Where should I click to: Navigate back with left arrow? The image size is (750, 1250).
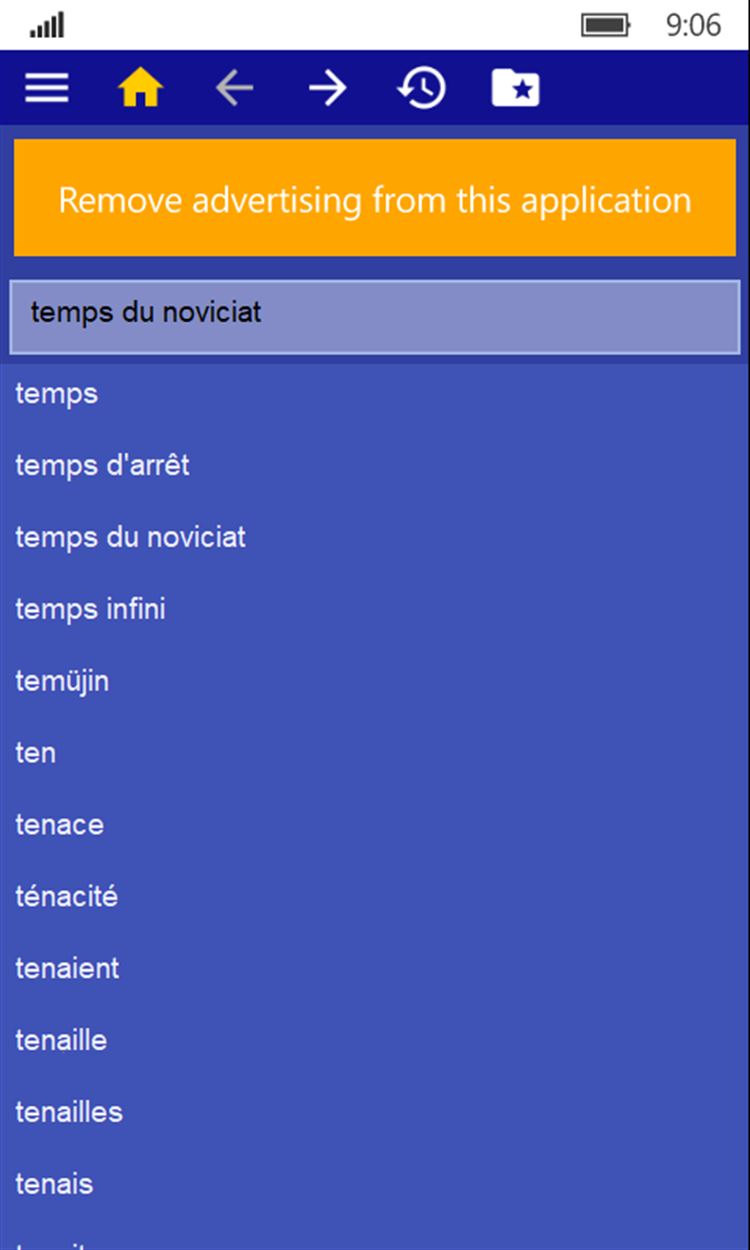pos(234,89)
